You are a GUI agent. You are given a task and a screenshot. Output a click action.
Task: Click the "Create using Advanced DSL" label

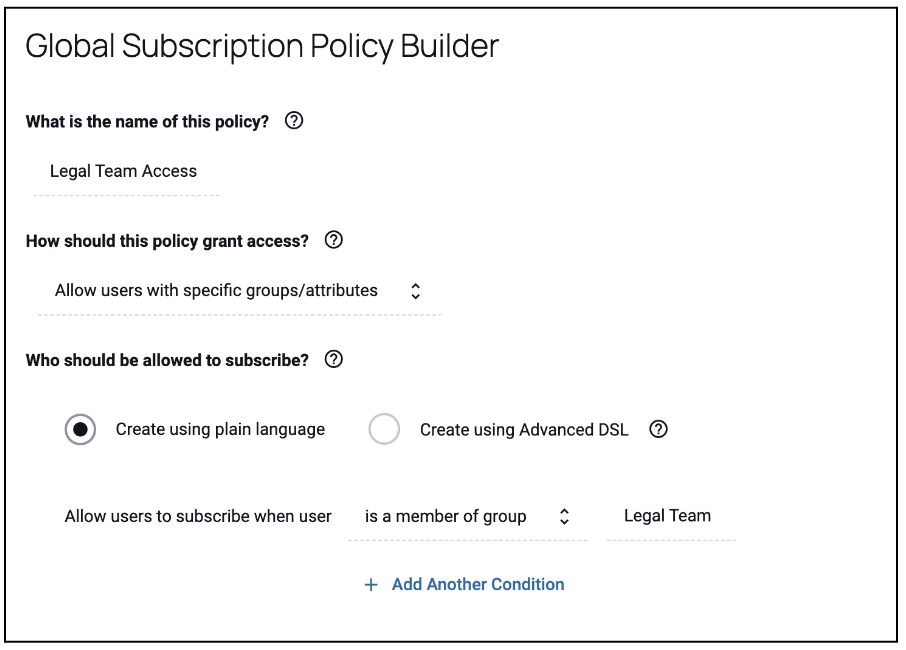[x=524, y=430]
